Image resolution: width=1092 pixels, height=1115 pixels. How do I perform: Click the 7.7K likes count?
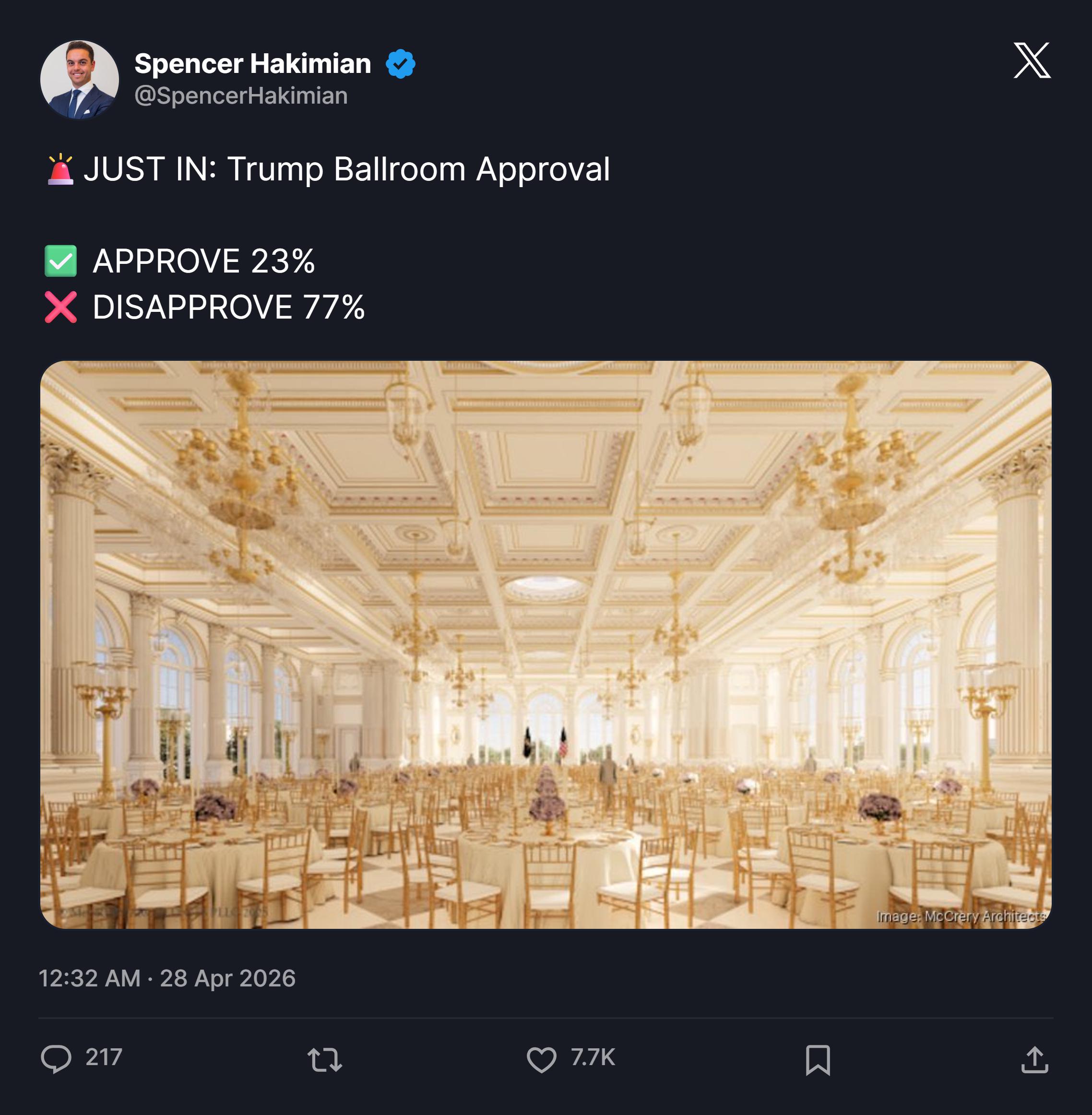tap(593, 1057)
